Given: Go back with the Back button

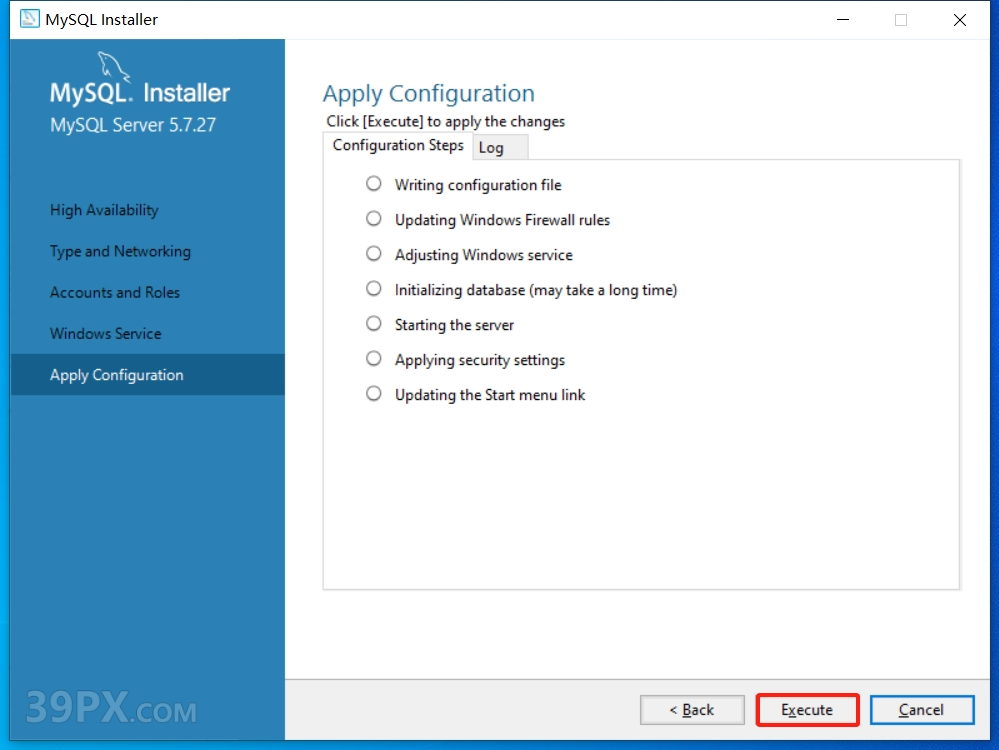Looking at the screenshot, I should click(692, 710).
